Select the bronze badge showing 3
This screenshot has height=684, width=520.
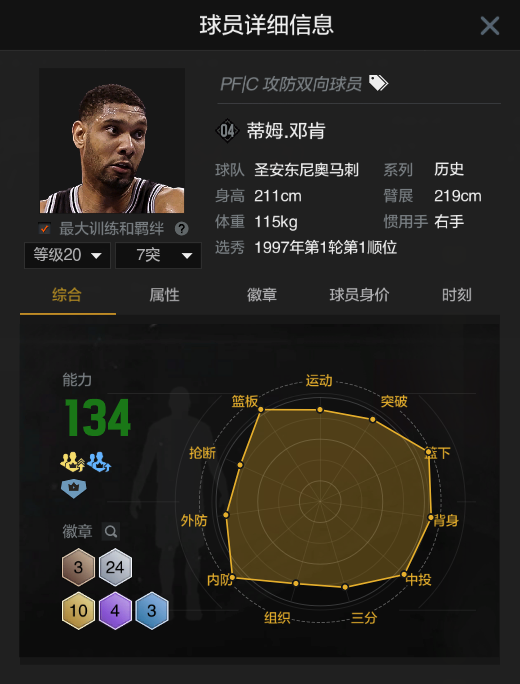pos(78,567)
